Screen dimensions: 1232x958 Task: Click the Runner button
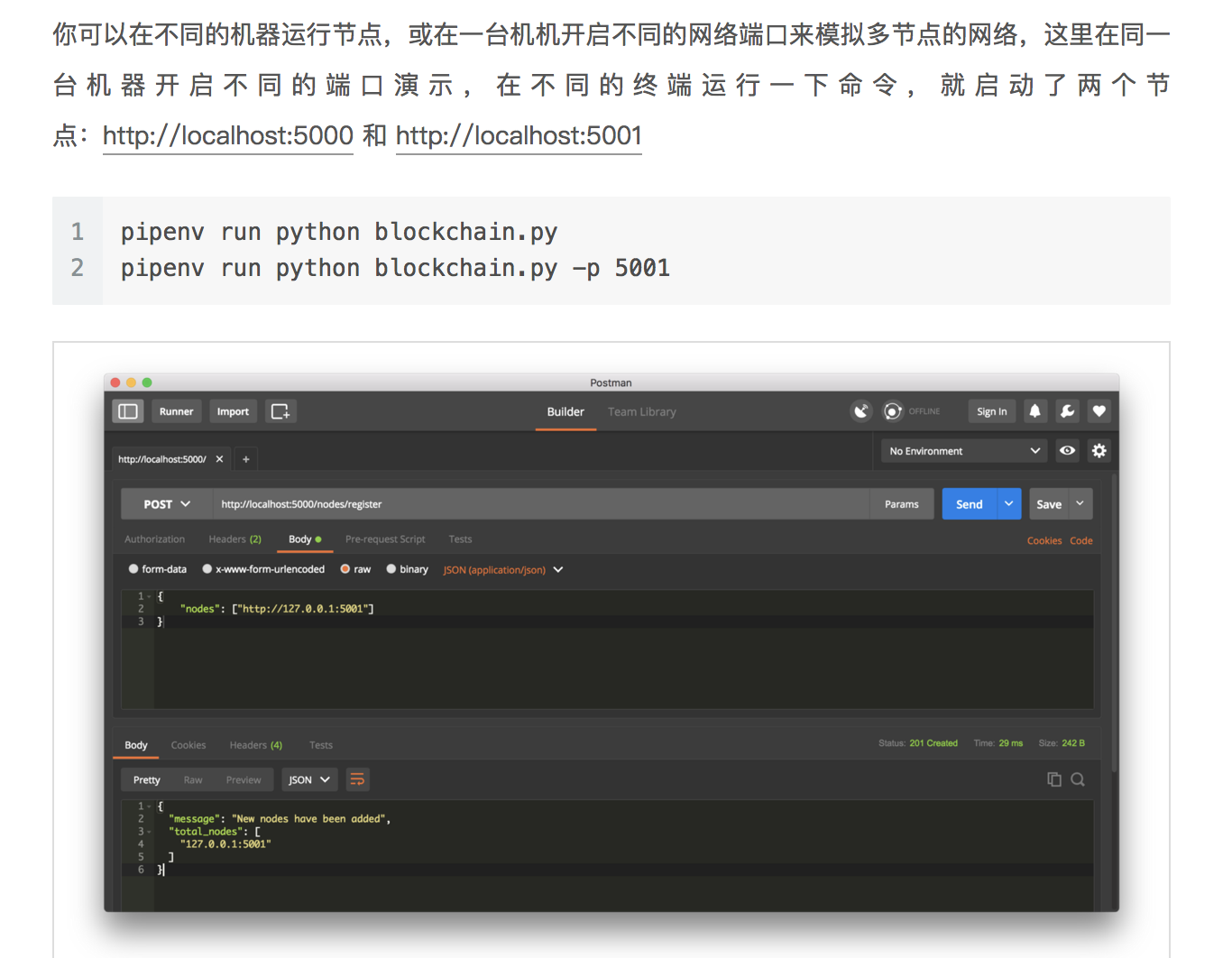tap(177, 411)
